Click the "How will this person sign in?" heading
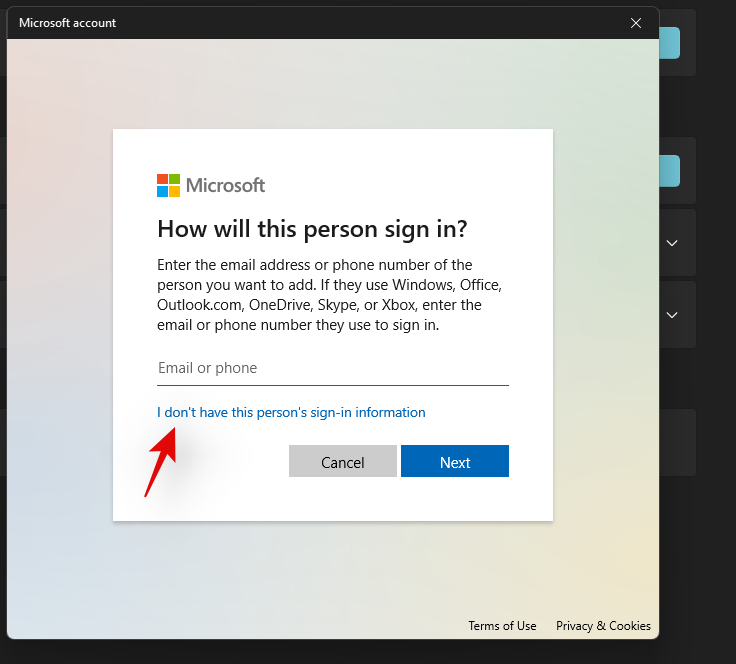Image resolution: width=736 pixels, height=664 pixels. click(312, 229)
